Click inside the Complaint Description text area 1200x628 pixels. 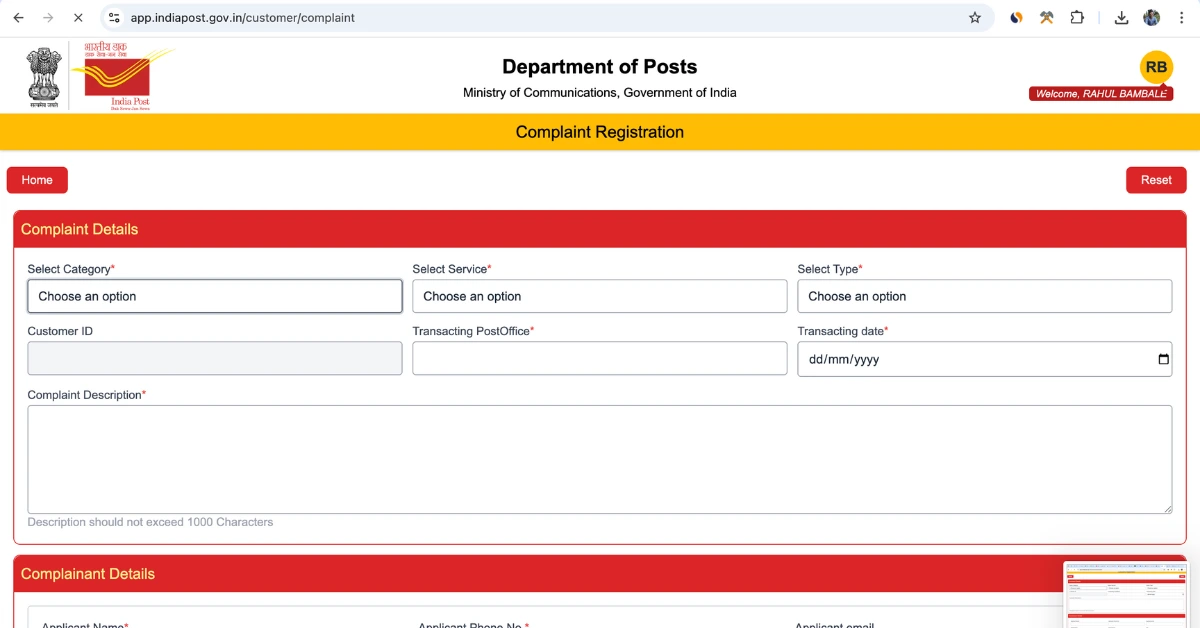pos(599,459)
